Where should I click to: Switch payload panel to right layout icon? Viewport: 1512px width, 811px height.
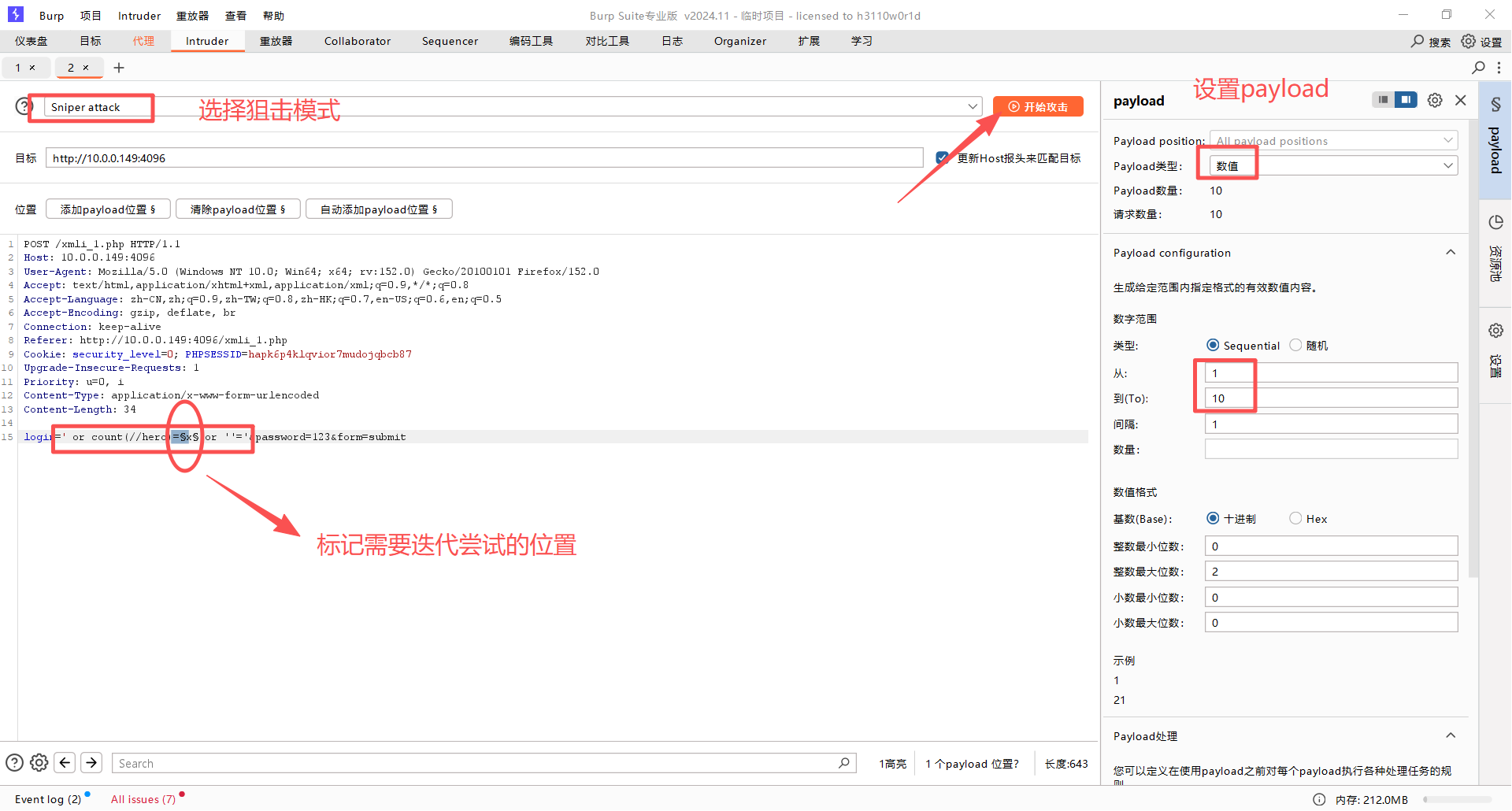point(1406,100)
